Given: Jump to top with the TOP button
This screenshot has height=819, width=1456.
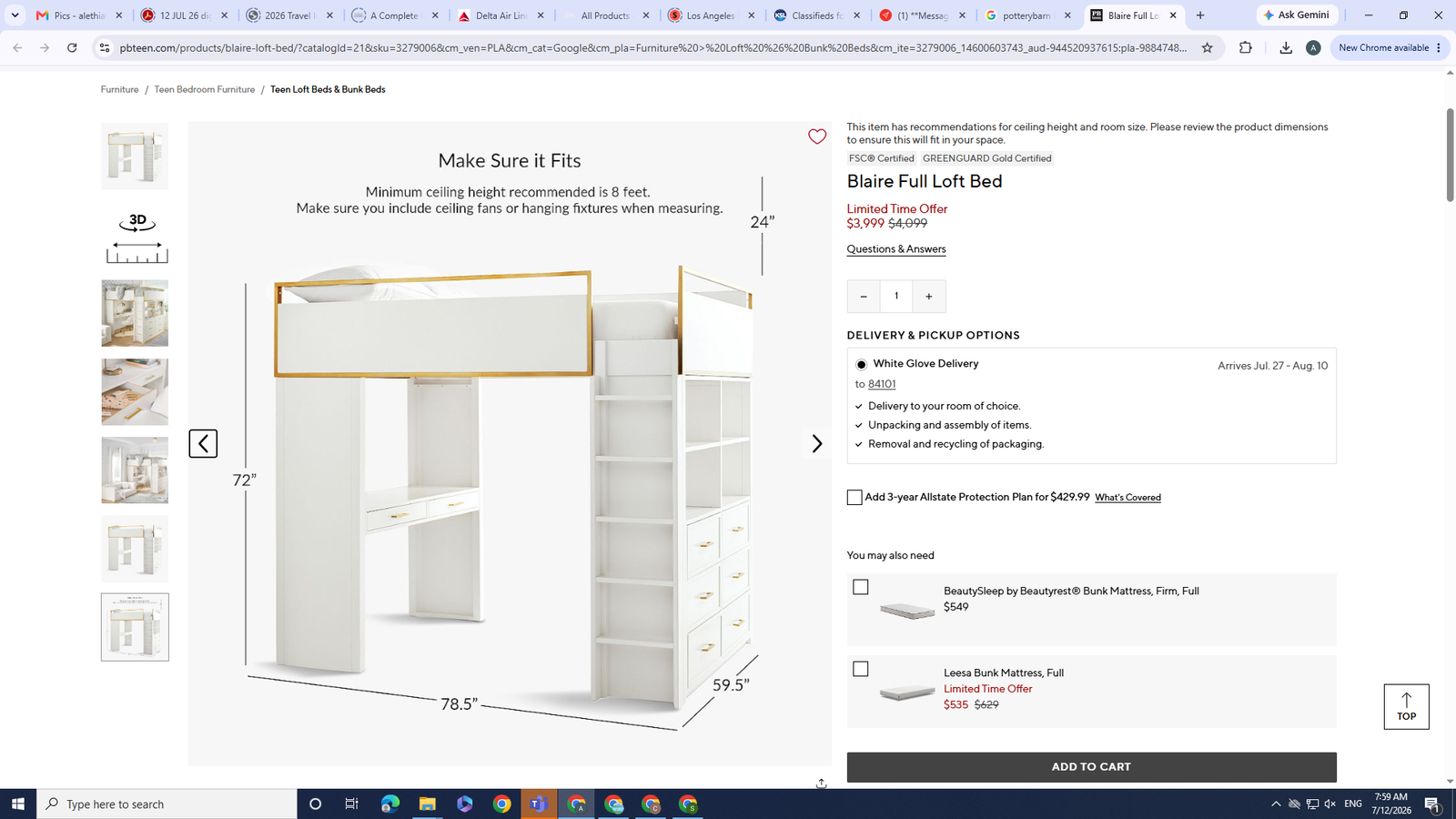Looking at the screenshot, I should pyautogui.click(x=1406, y=706).
